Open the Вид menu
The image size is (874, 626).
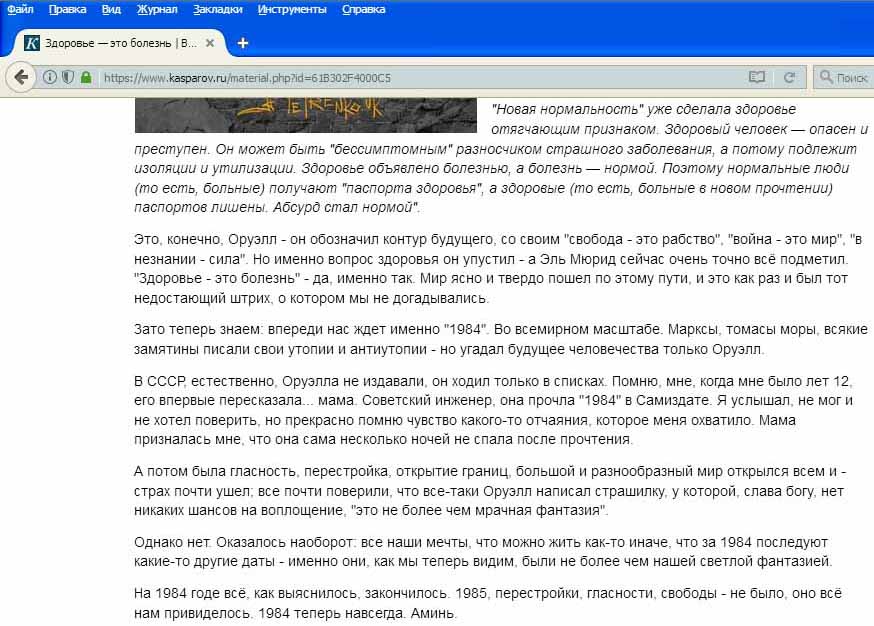click(x=111, y=9)
